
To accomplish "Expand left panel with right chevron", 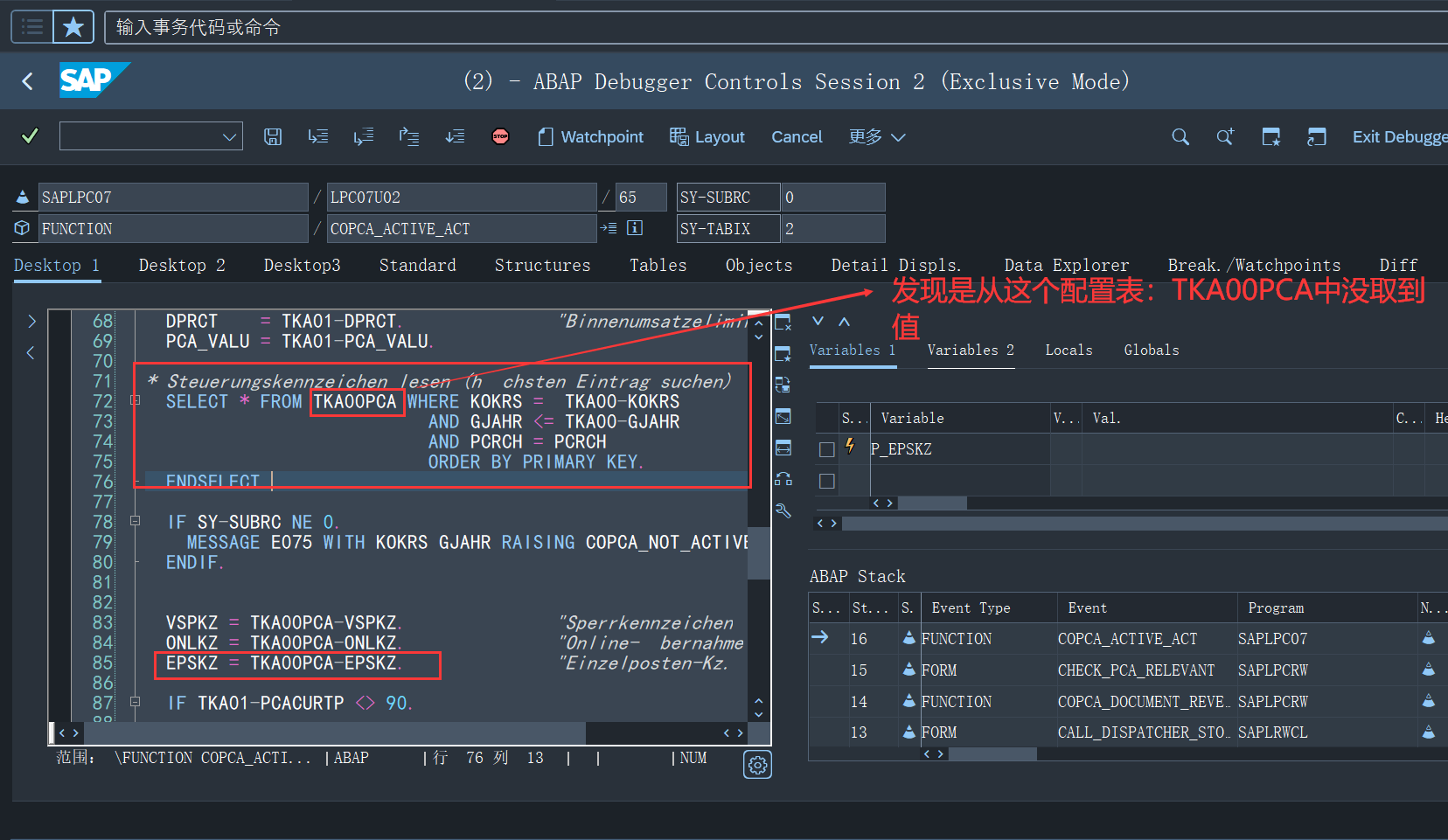I will 31,321.
